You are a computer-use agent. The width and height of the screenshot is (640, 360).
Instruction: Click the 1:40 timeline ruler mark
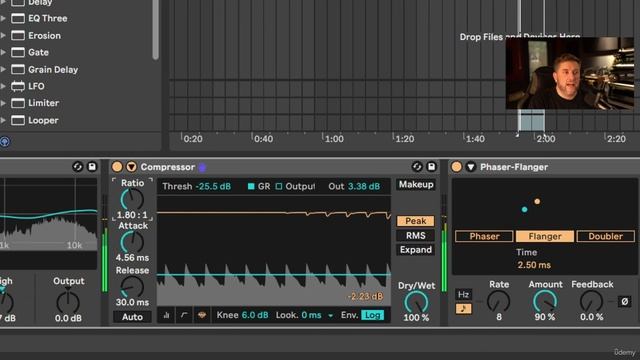(x=475, y=139)
